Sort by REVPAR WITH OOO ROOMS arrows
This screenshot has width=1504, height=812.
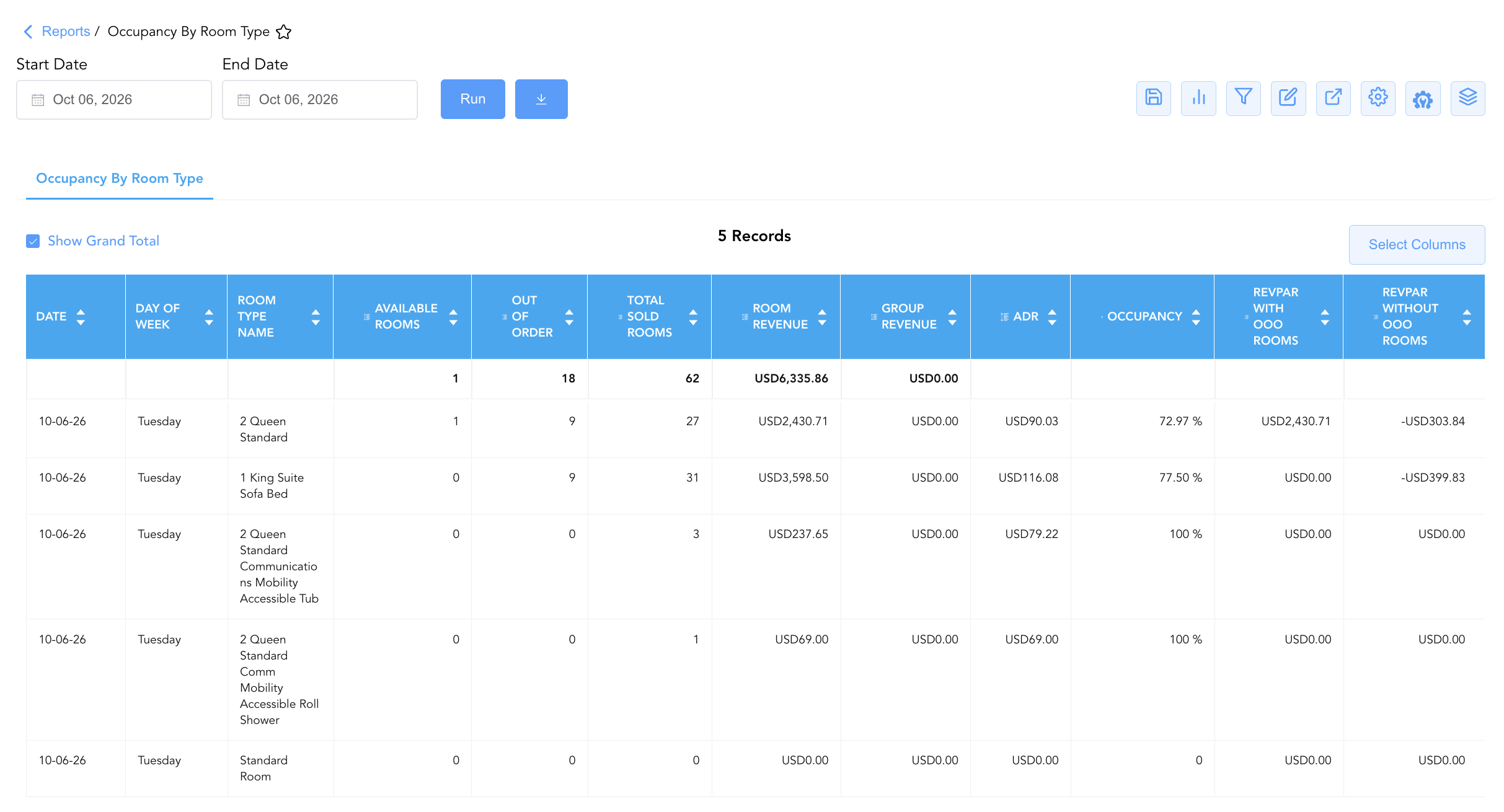(1325, 317)
